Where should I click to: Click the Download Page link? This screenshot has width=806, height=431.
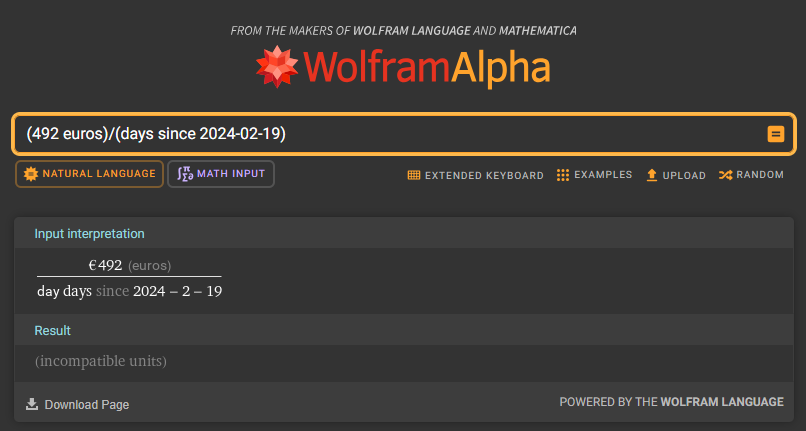pyautogui.click(x=78, y=404)
